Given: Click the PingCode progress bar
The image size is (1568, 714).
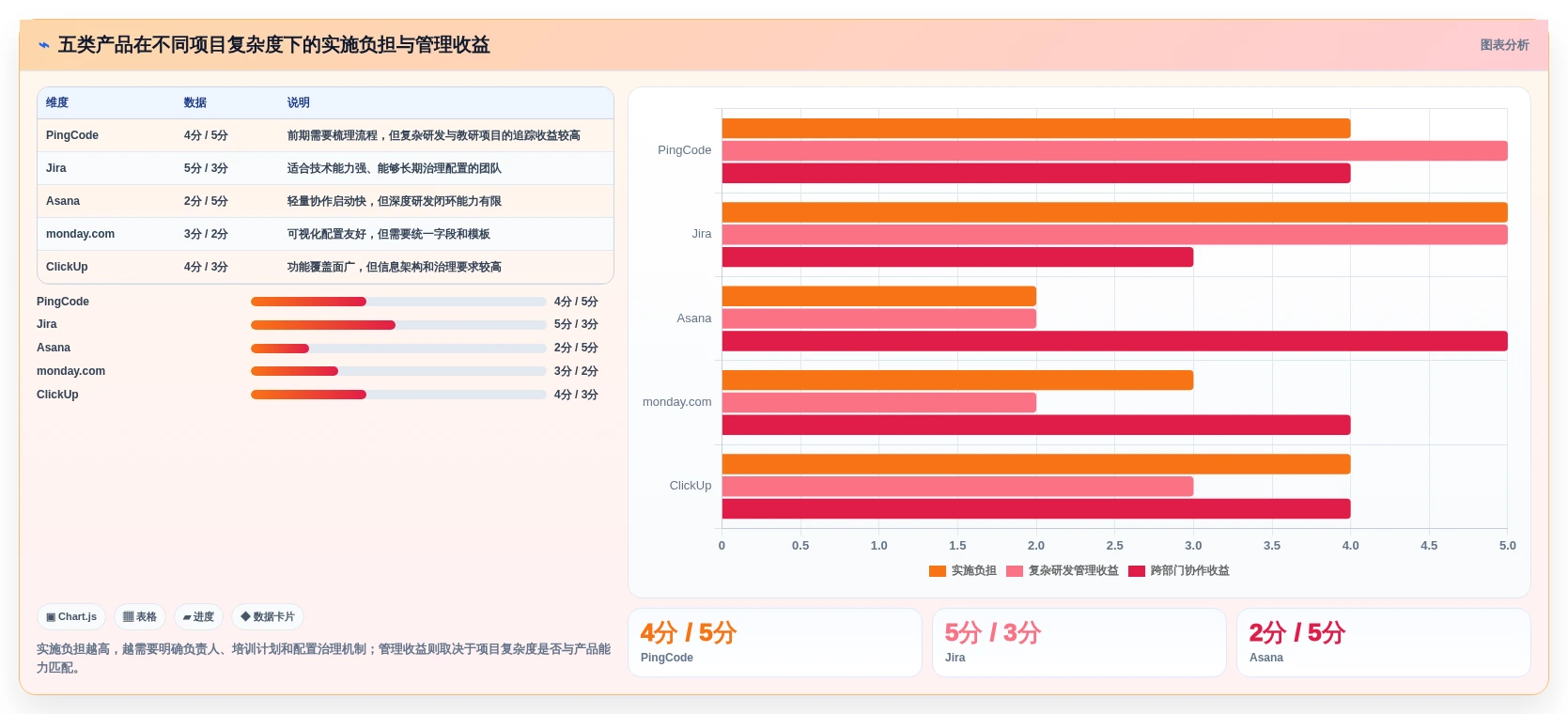Looking at the screenshot, I should (x=398, y=302).
